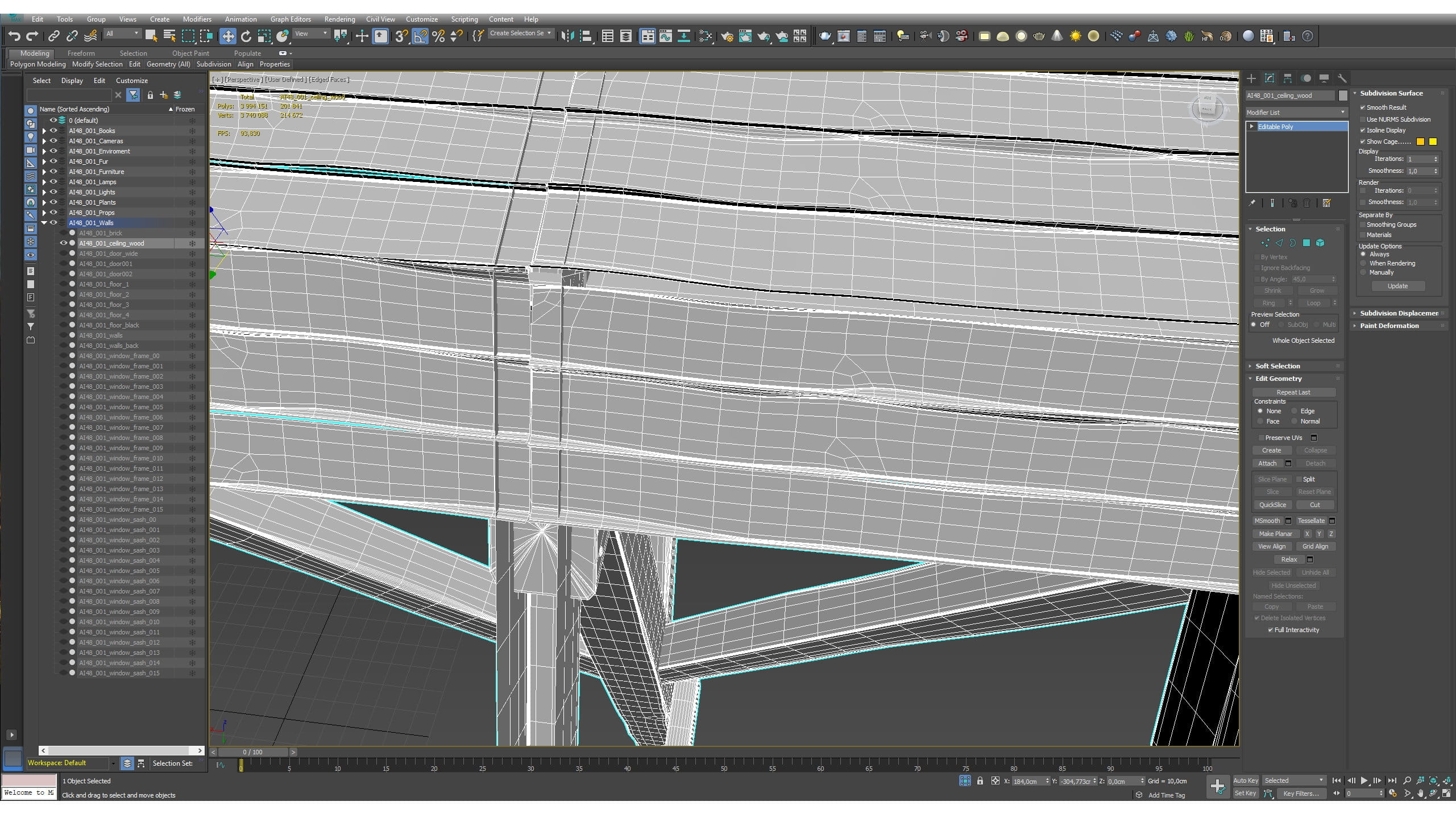This screenshot has height=818, width=1456.
Task: Open Hierarchy command panel tab
Action: (x=1288, y=78)
